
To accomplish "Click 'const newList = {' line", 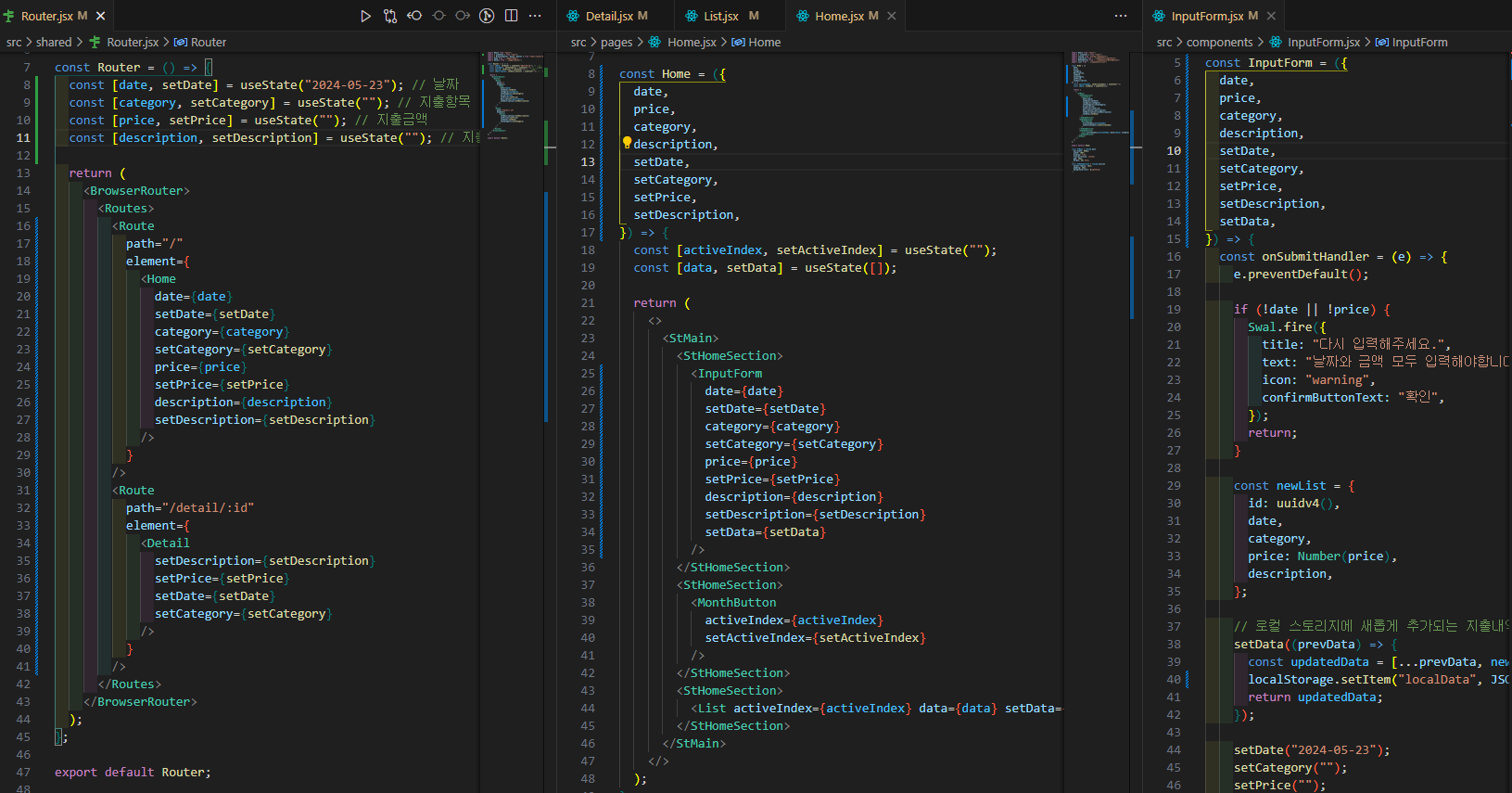I will coord(1294,485).
